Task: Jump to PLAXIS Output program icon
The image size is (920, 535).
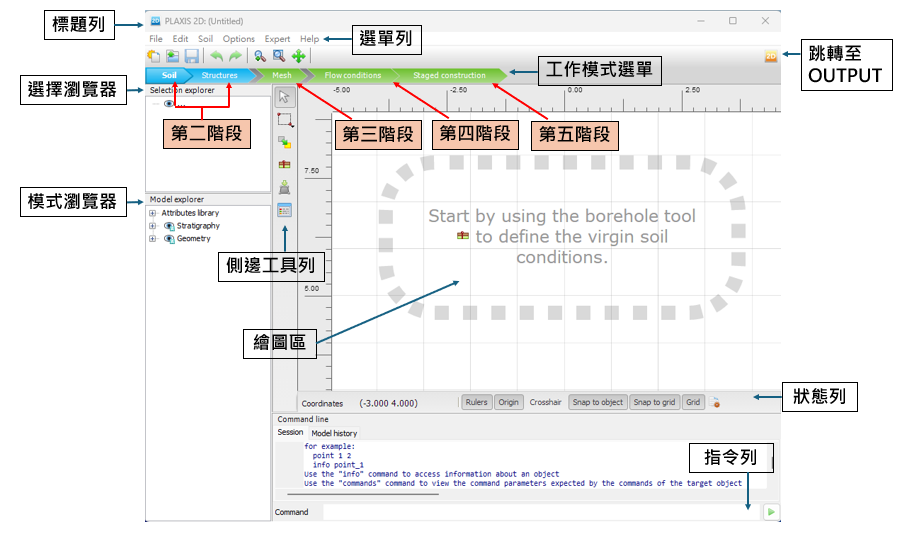Action: (x=770, y=56)
